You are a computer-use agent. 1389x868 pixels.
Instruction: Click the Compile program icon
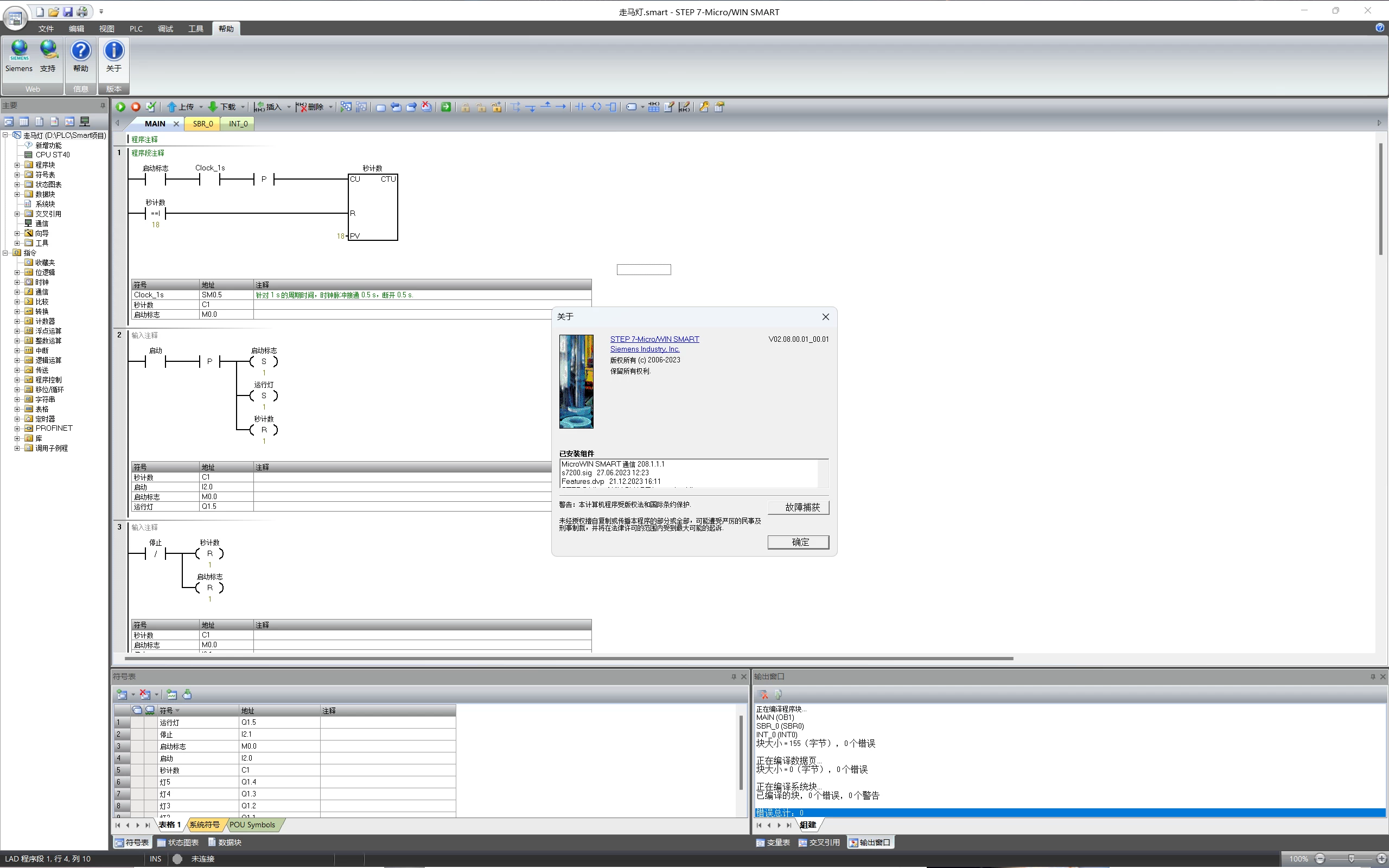[x=151, y=107]
